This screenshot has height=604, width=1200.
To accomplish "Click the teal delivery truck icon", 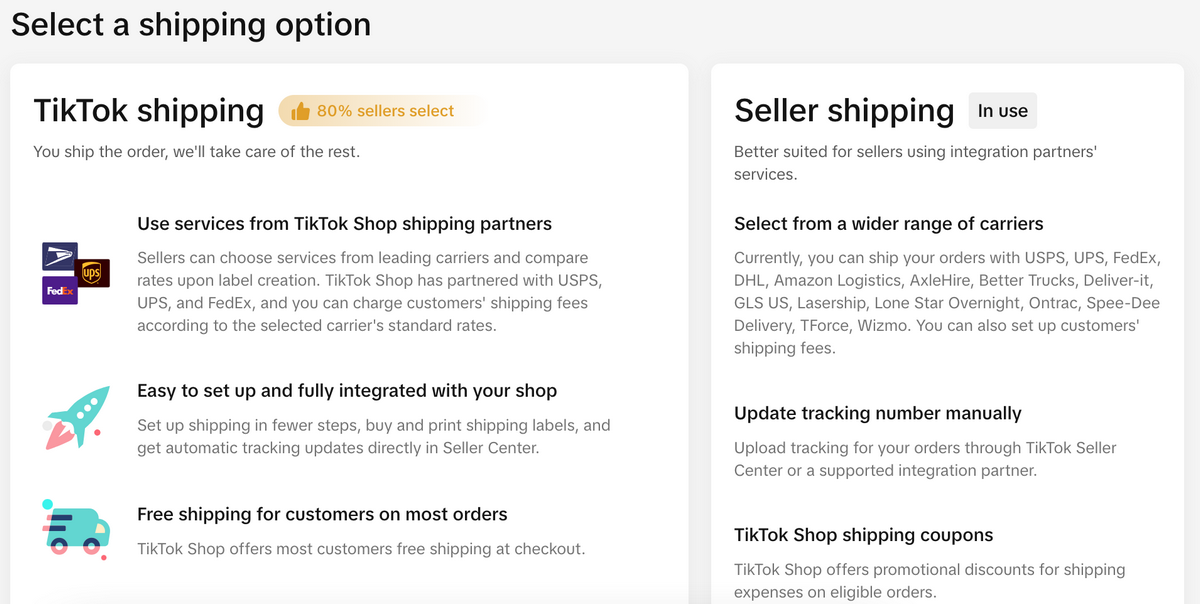I will coord(76,531).
